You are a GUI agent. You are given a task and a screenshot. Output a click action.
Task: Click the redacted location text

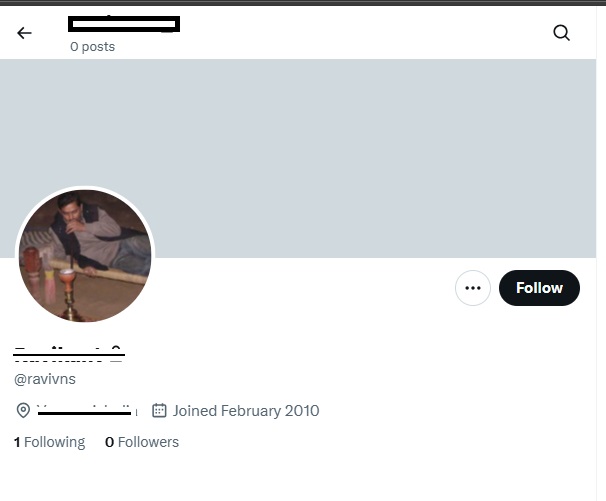[84, 410]
